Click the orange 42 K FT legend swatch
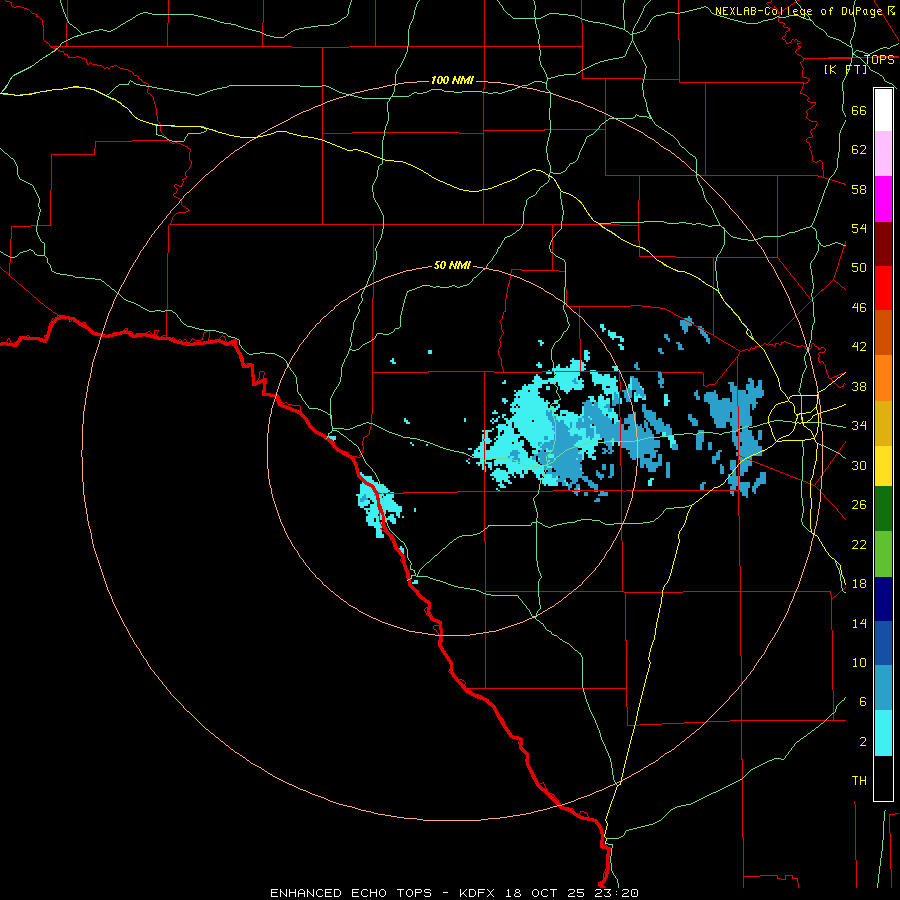900x900 pixels. point(883,378)
